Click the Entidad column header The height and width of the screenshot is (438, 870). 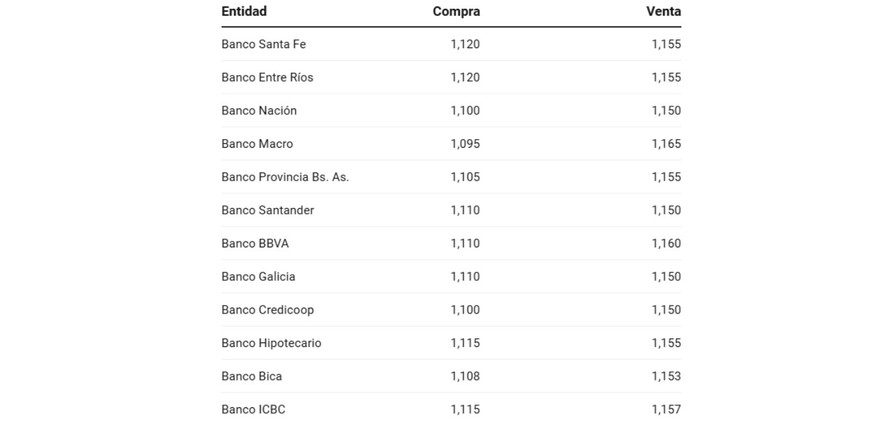click(244, 12)
